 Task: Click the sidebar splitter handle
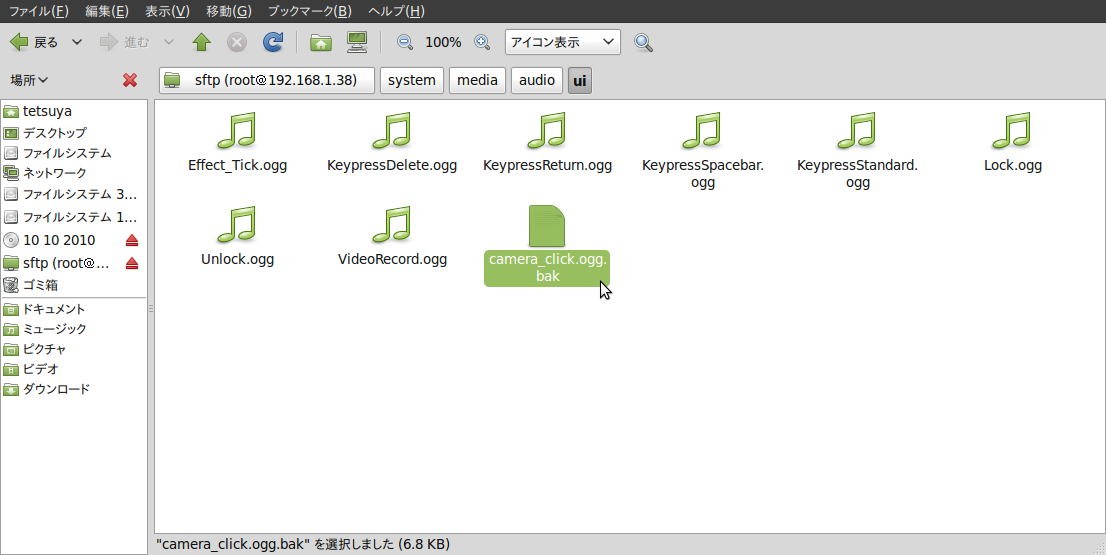click(x=151, y=309)
